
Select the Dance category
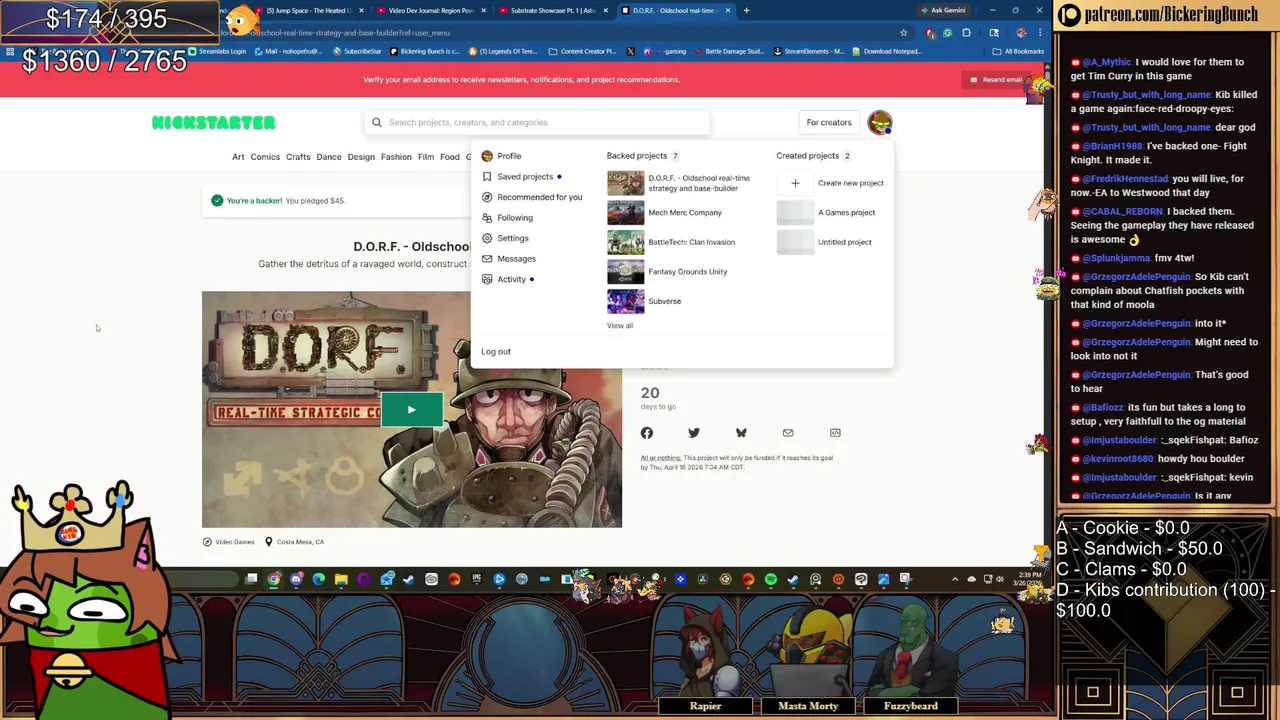click(x=329, y=157)
